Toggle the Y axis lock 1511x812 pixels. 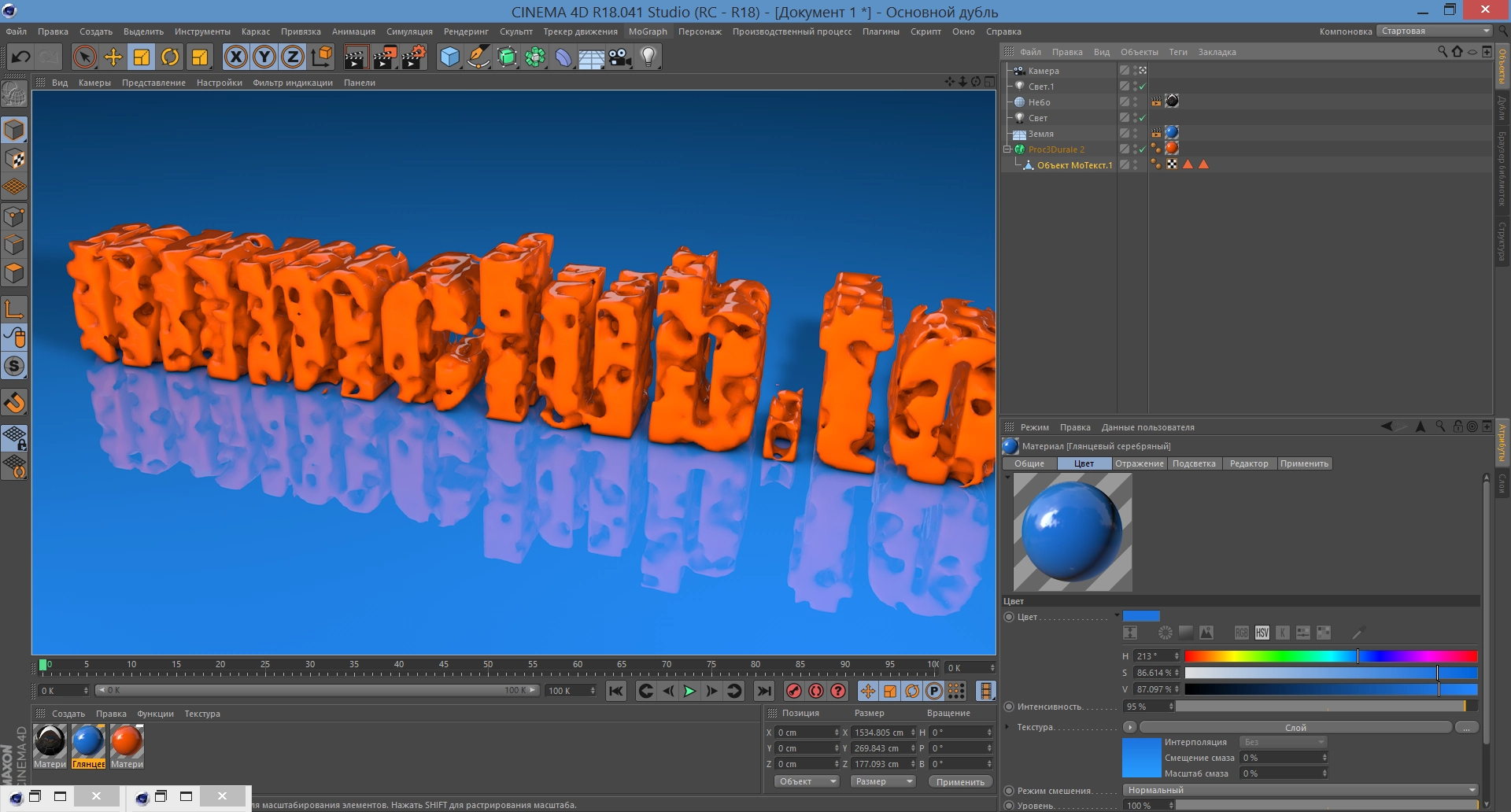point(264,57)
